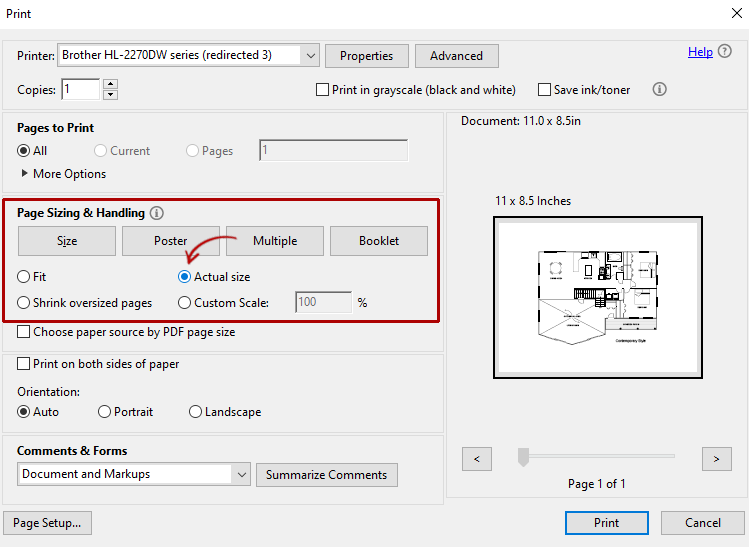The image size is (749, 547).
Task: Open Comments & Forms dropdown
Action: pos(240,474)
